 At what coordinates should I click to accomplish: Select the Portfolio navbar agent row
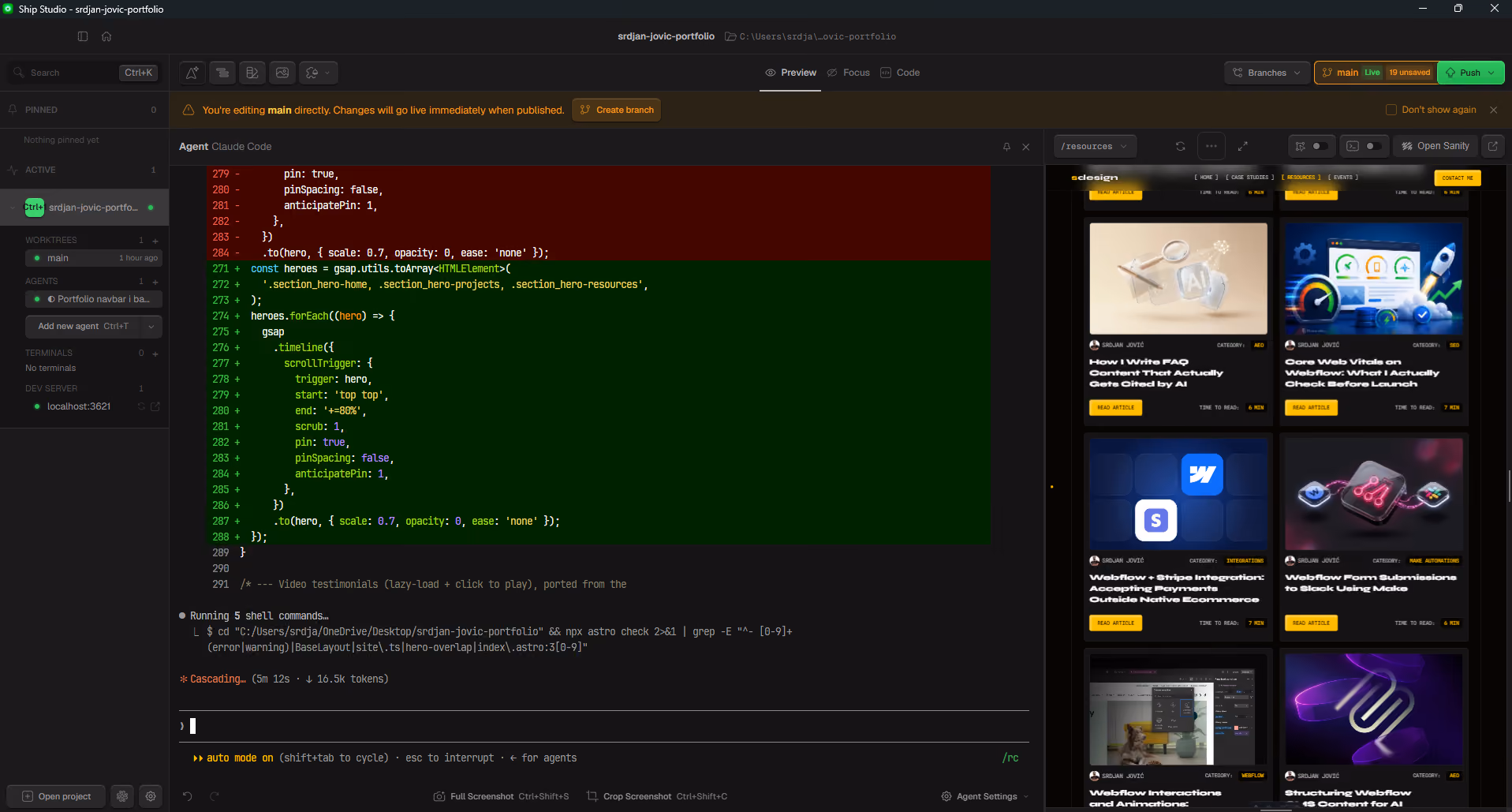coord(93,299)
